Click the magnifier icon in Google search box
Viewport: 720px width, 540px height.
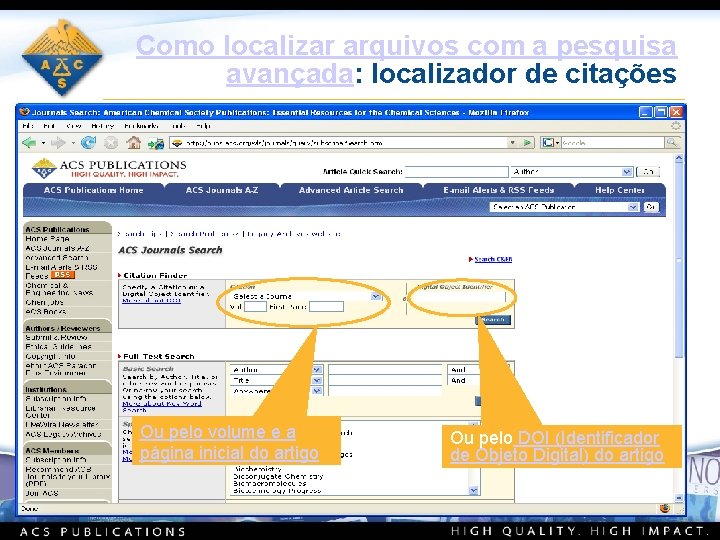click(672, 143)
